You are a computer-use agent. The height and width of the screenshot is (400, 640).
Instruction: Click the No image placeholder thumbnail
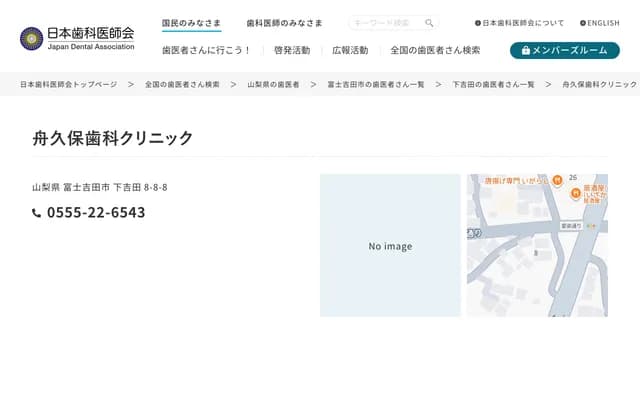coord(390,246)
